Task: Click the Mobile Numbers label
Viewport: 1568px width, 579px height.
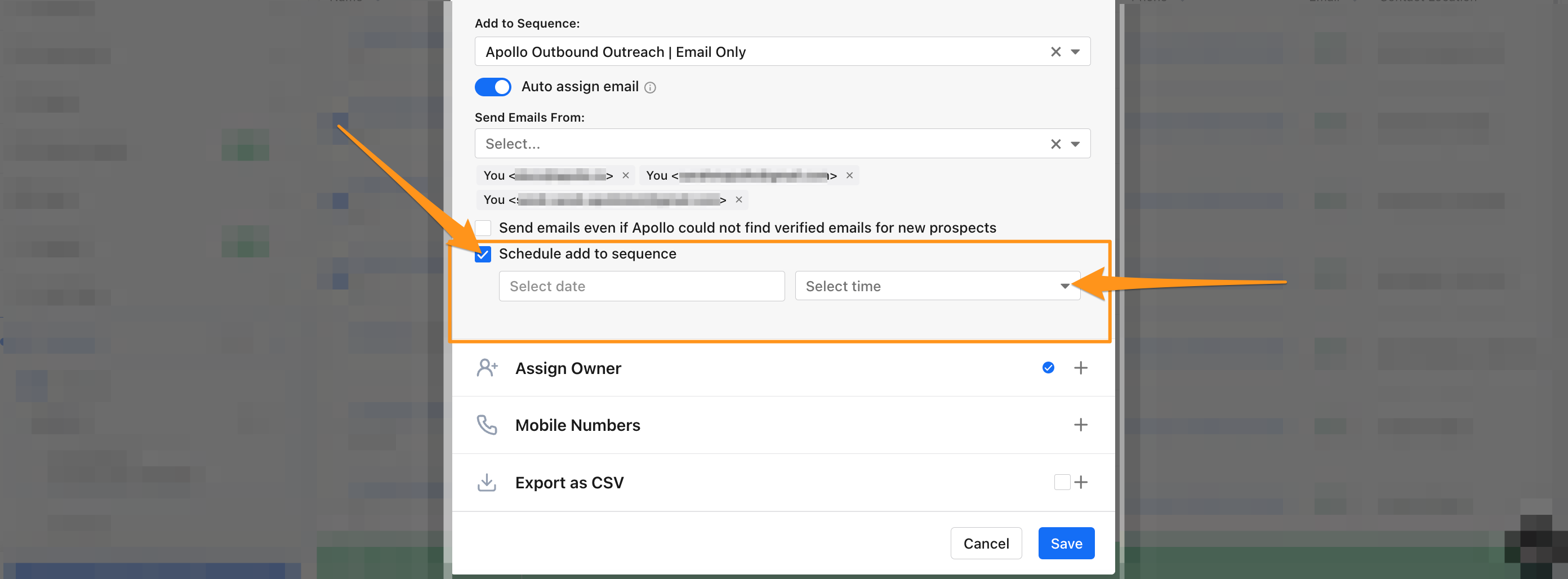Action: point(578,425)
